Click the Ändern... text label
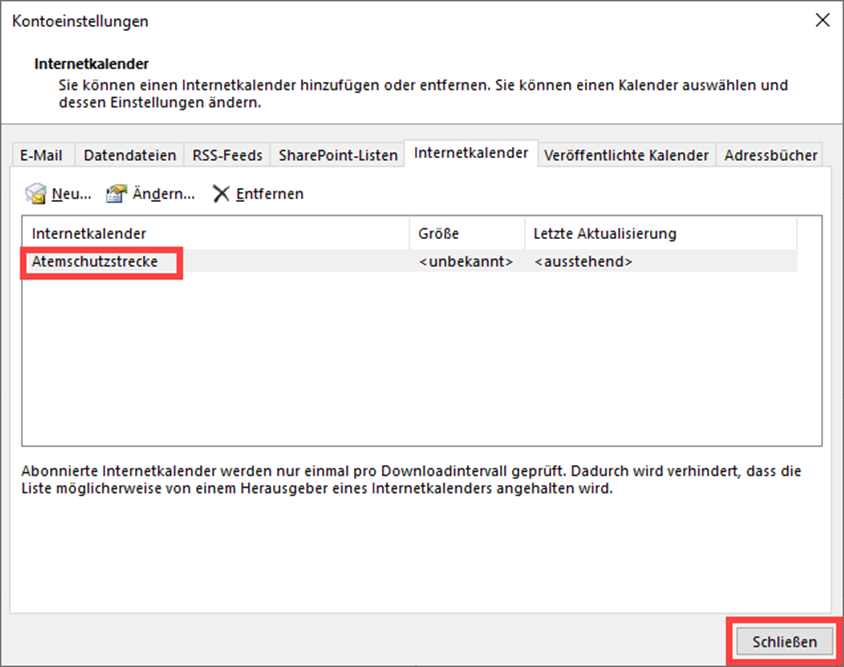 tap(164, 194)
